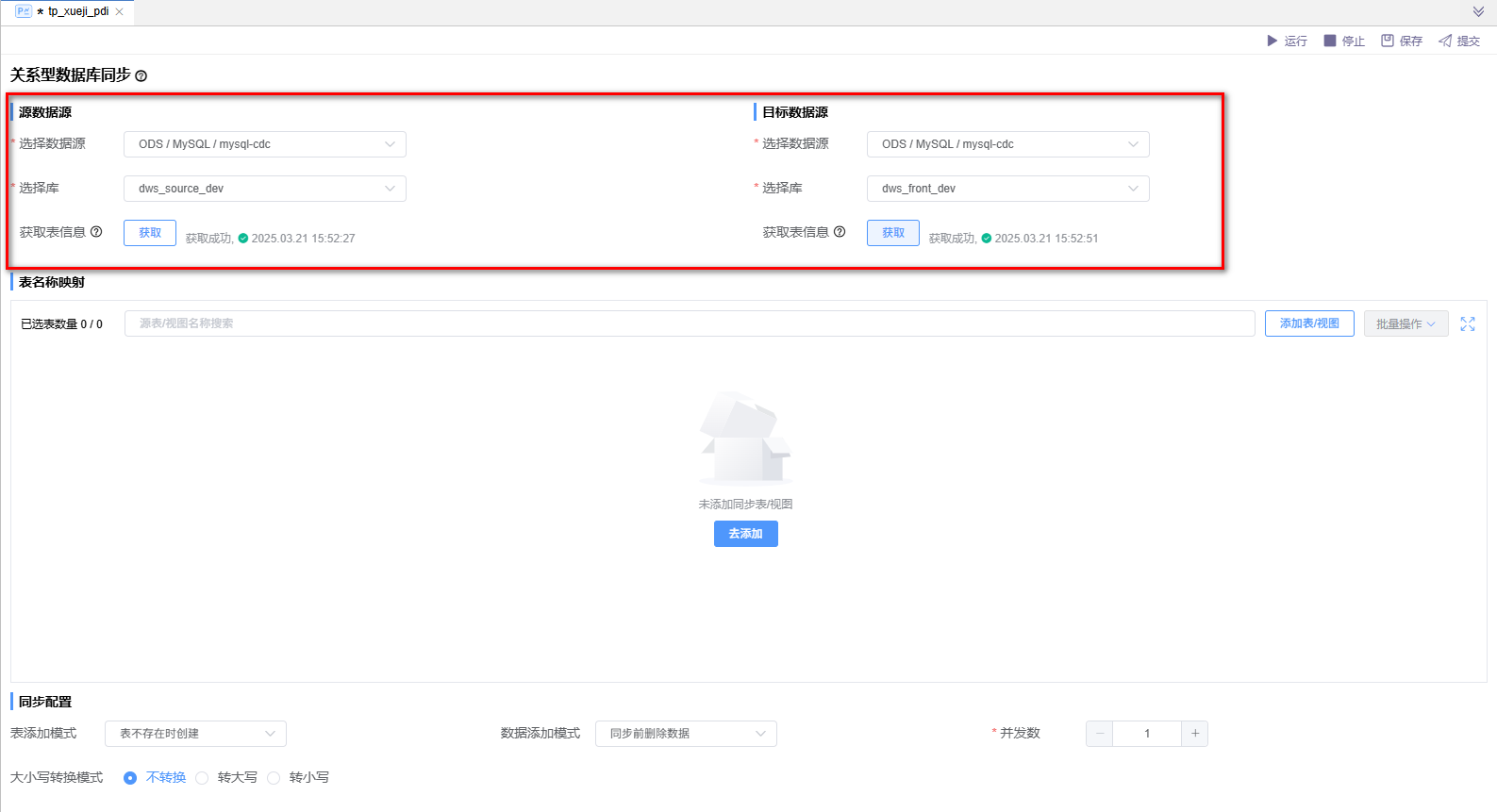Select the 转大写 radio option
Viewport: 1497px width, 812px height.
click(x=202, y=778)
